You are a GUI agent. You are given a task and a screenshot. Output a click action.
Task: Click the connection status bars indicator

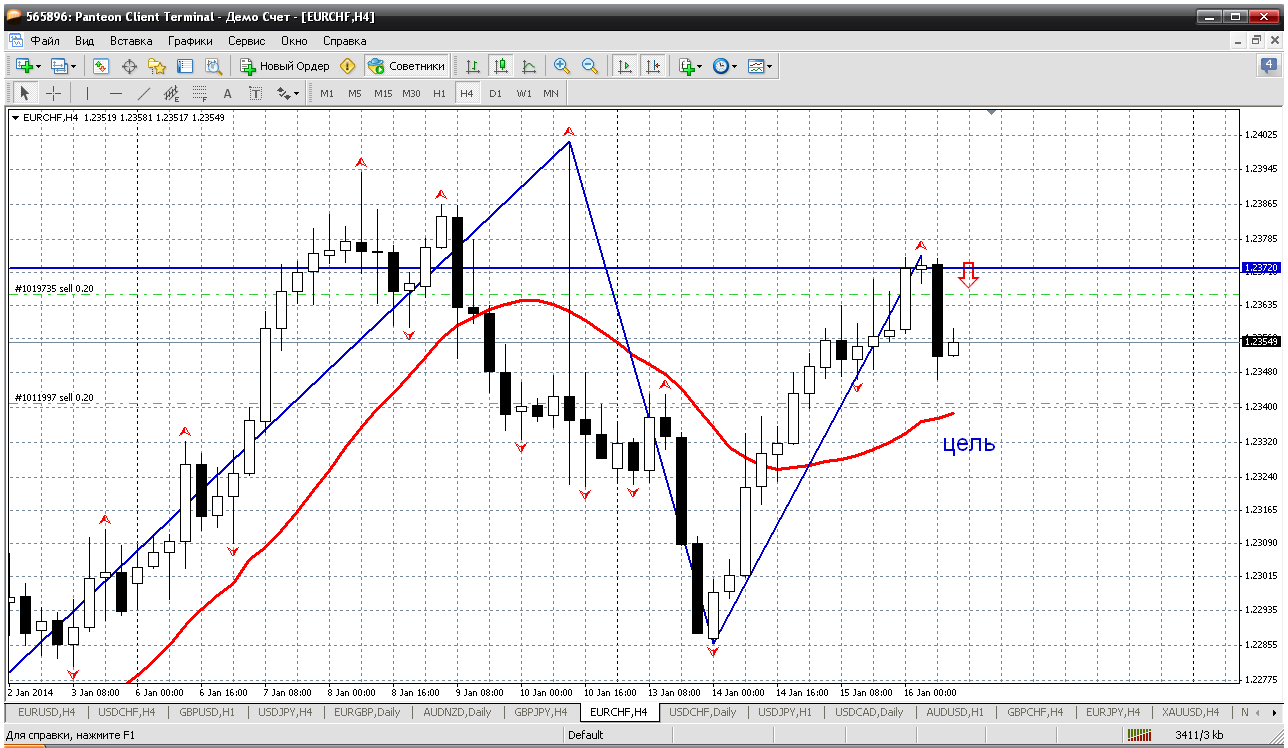[x=1139, y=735]
